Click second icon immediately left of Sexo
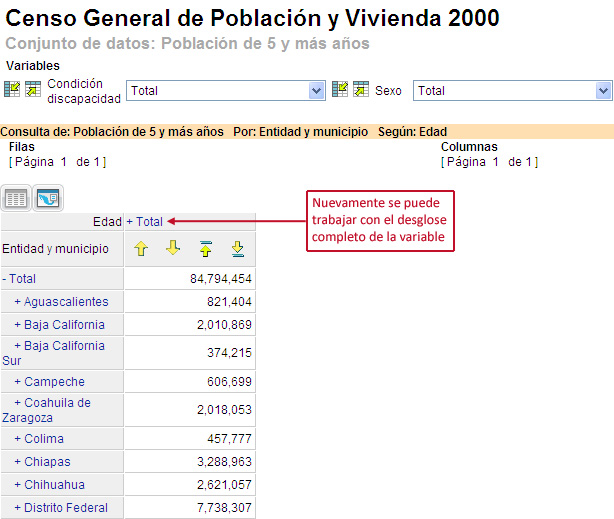 click(361, 89)
